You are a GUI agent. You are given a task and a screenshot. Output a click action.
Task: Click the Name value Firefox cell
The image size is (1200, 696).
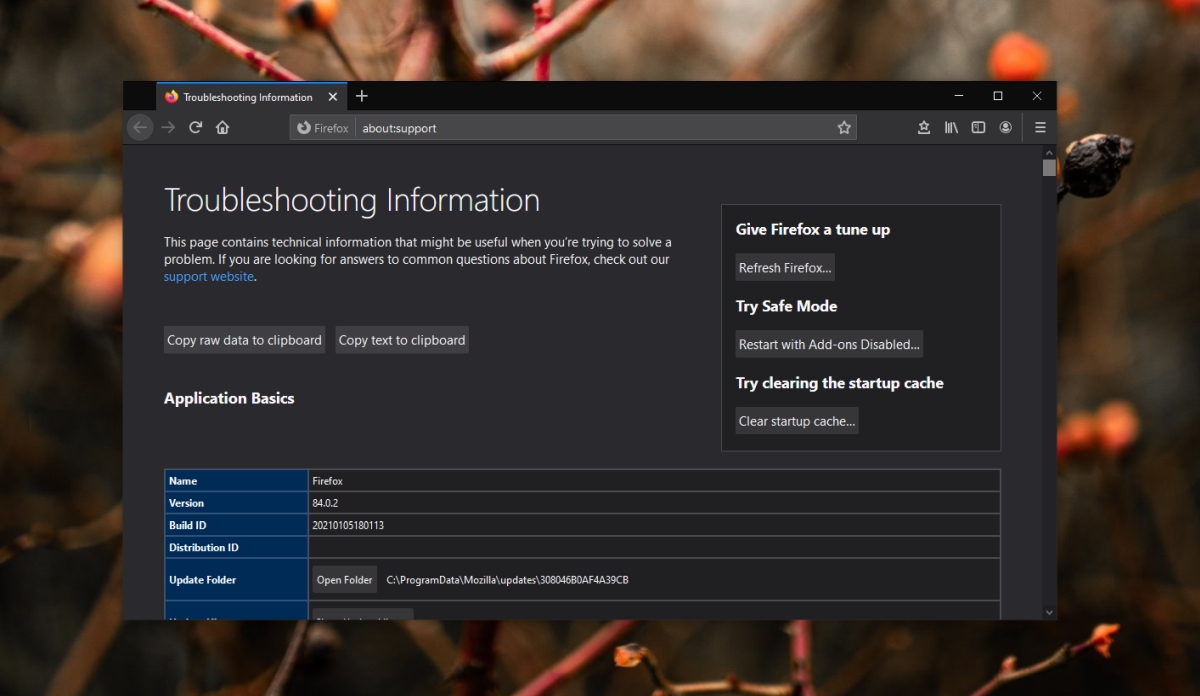(654, 481)
